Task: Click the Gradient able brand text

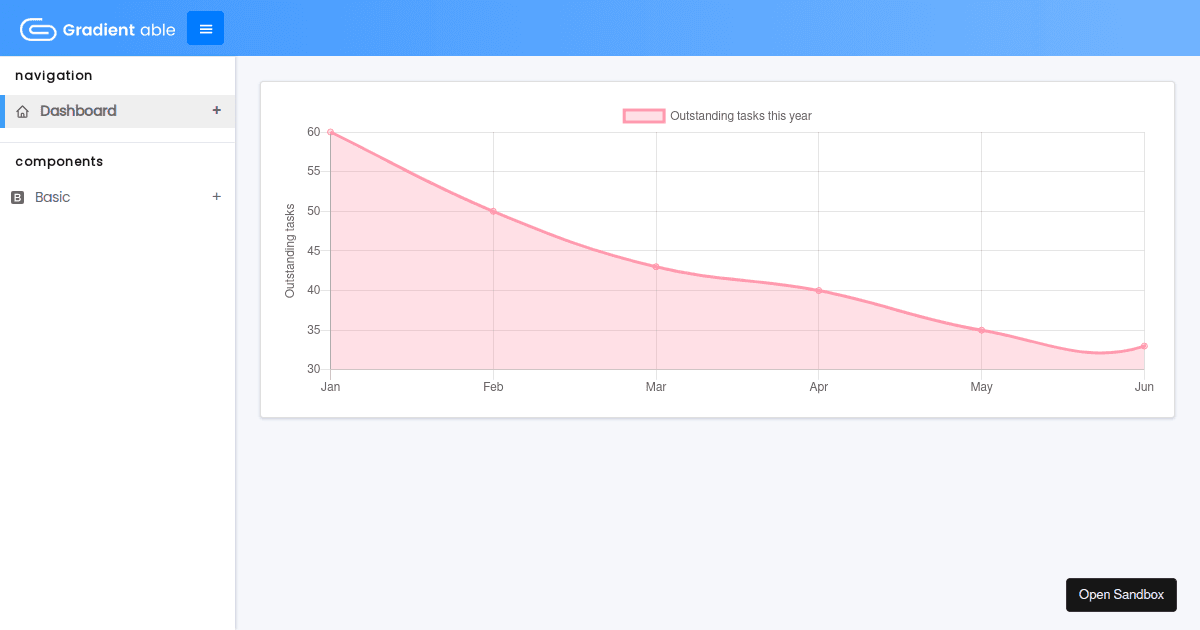Action: coord(119,30)
